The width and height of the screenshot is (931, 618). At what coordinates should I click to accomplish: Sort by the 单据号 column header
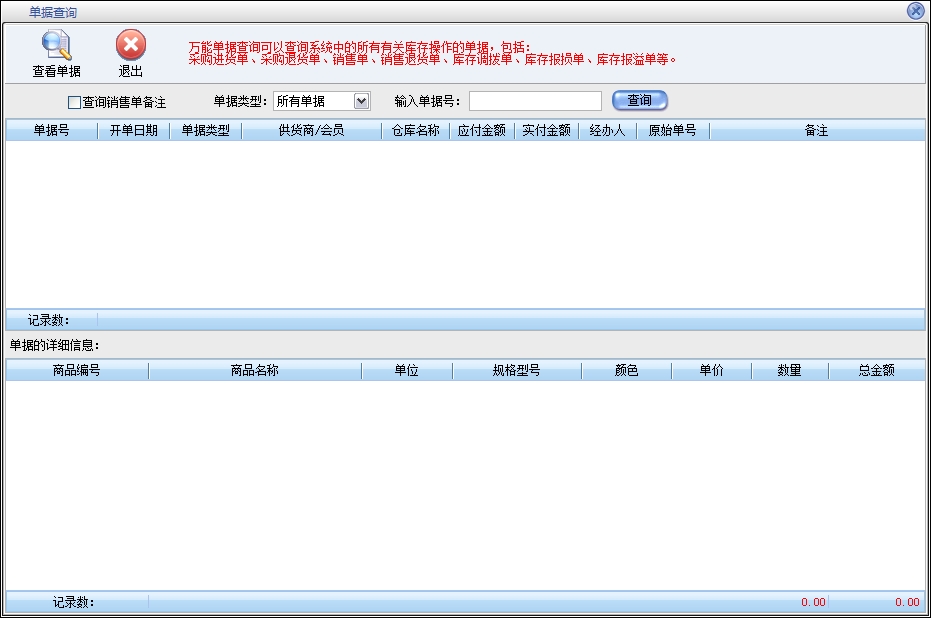[51, 131]
